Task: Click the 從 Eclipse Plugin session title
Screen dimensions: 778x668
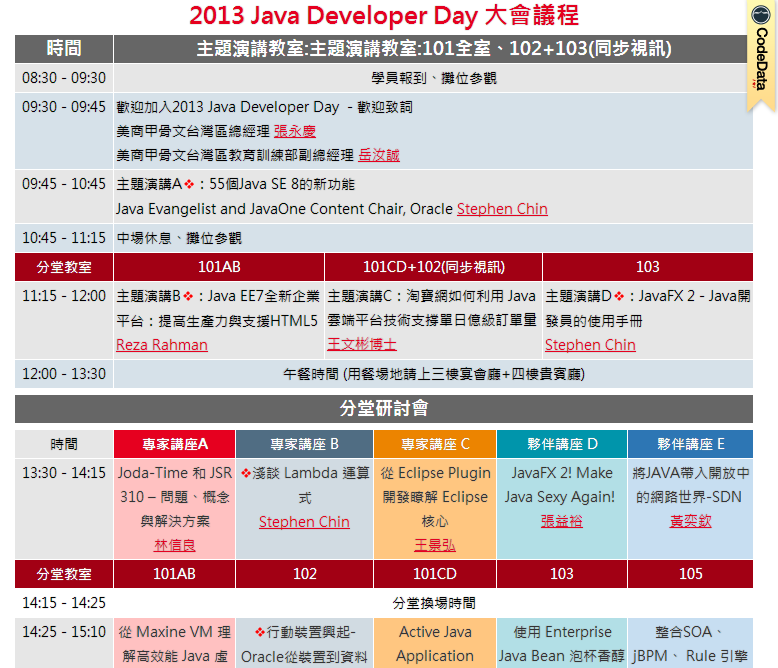Action: tap(435, 497)
